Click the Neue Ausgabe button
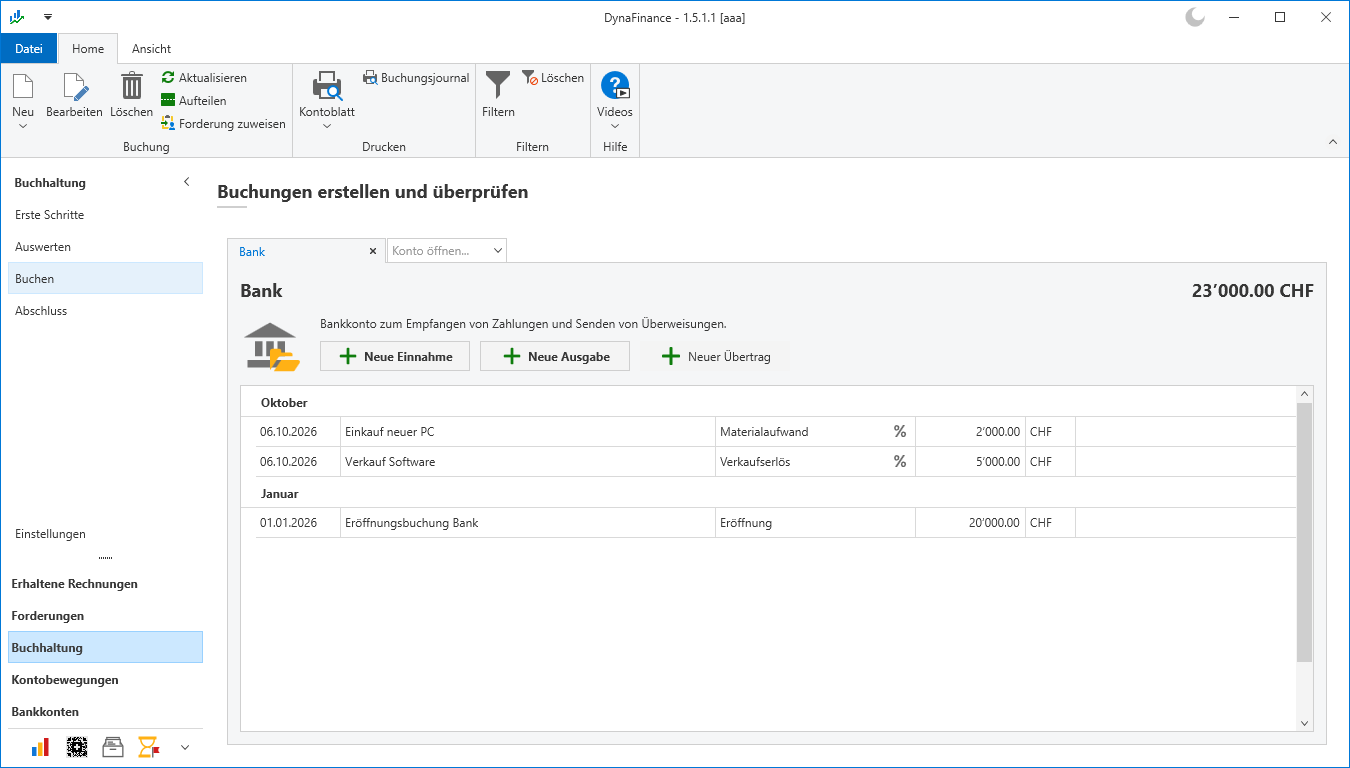 click(555, 356)
